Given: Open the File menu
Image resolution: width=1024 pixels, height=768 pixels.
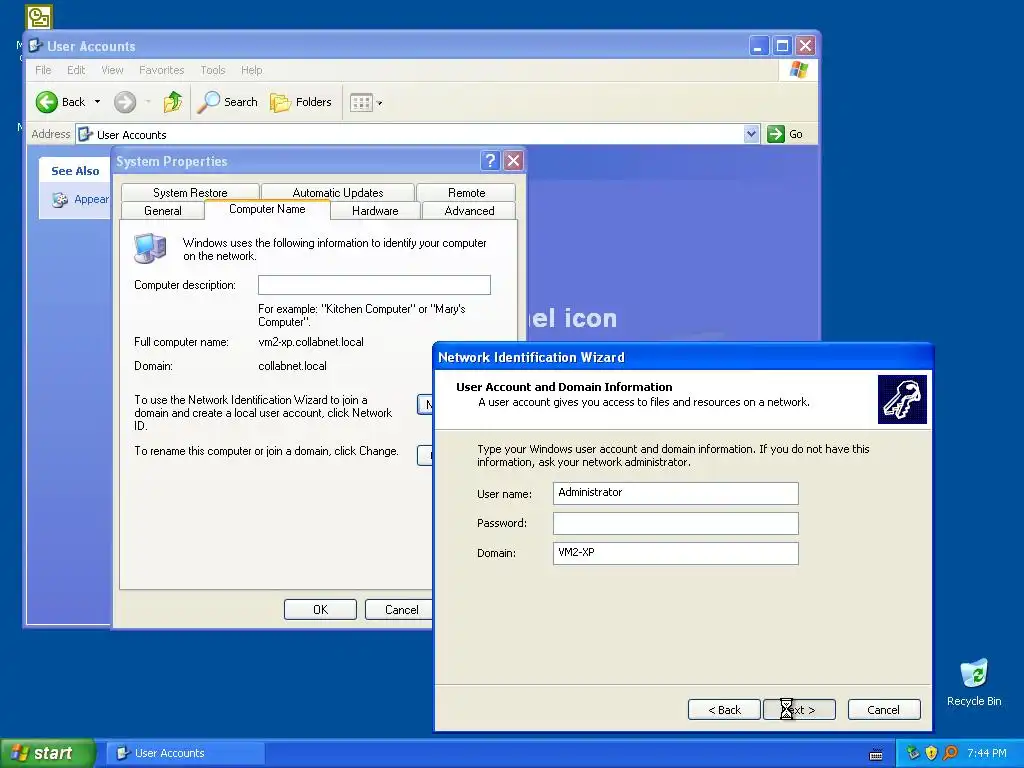Looking at the screenshot, I should point(43,70).
